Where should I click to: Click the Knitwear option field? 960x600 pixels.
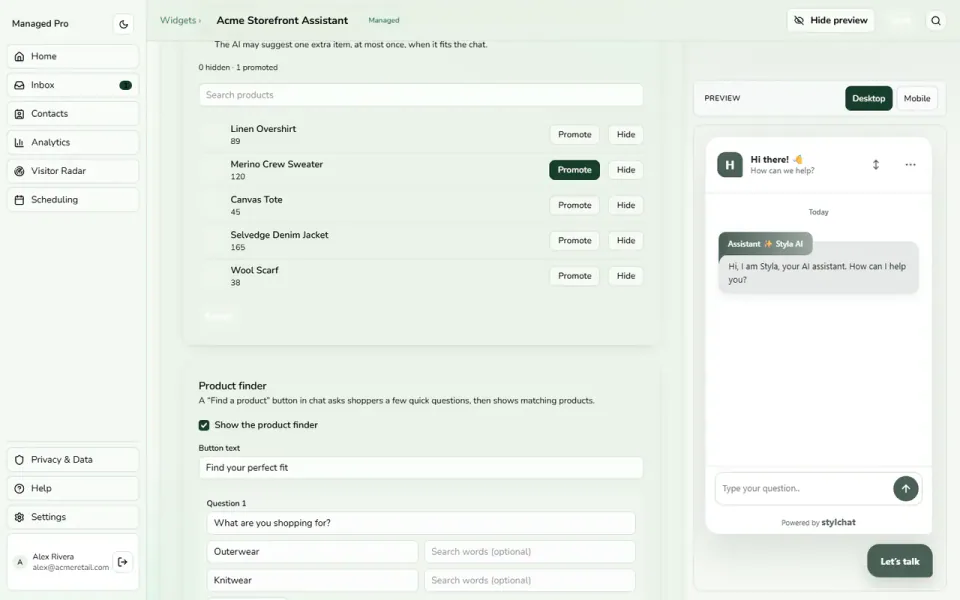point(312,580)
